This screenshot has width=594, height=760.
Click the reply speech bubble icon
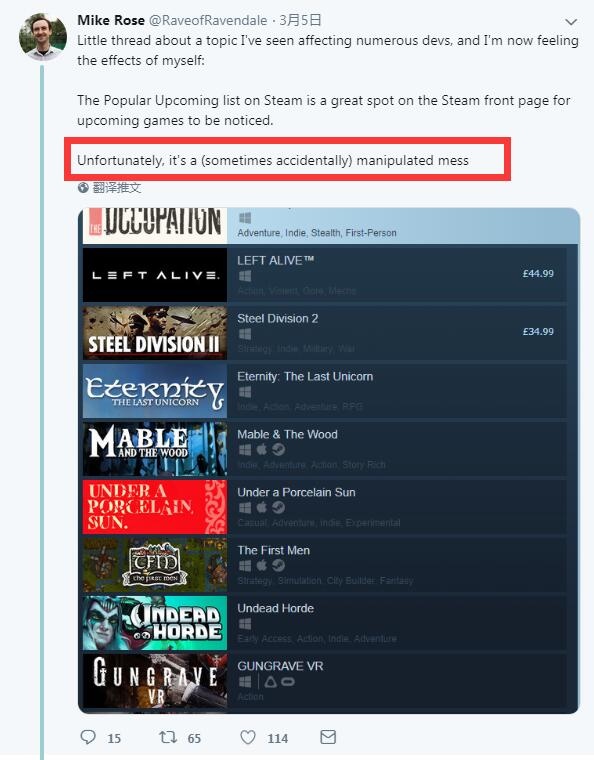[88, 737]
